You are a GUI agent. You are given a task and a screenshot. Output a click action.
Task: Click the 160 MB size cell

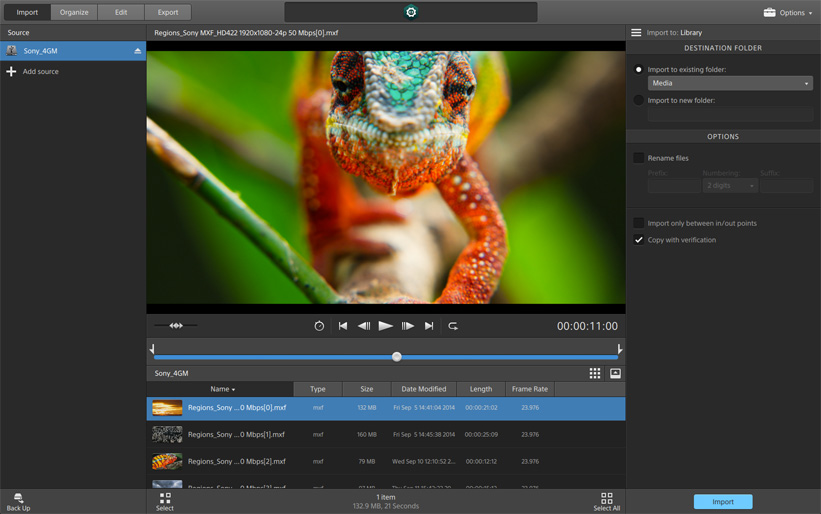[367, 434]
